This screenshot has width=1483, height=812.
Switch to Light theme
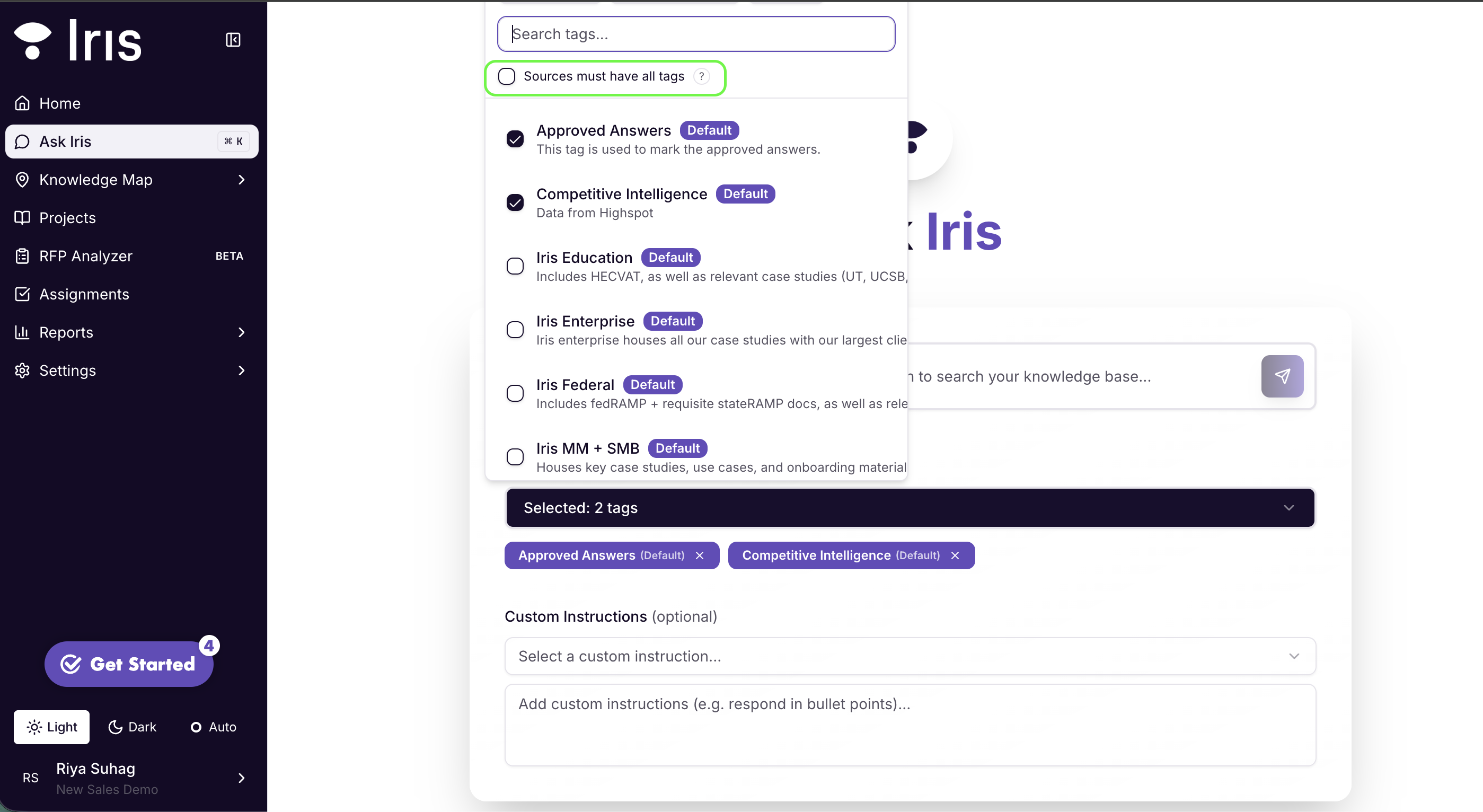(52, 727)
